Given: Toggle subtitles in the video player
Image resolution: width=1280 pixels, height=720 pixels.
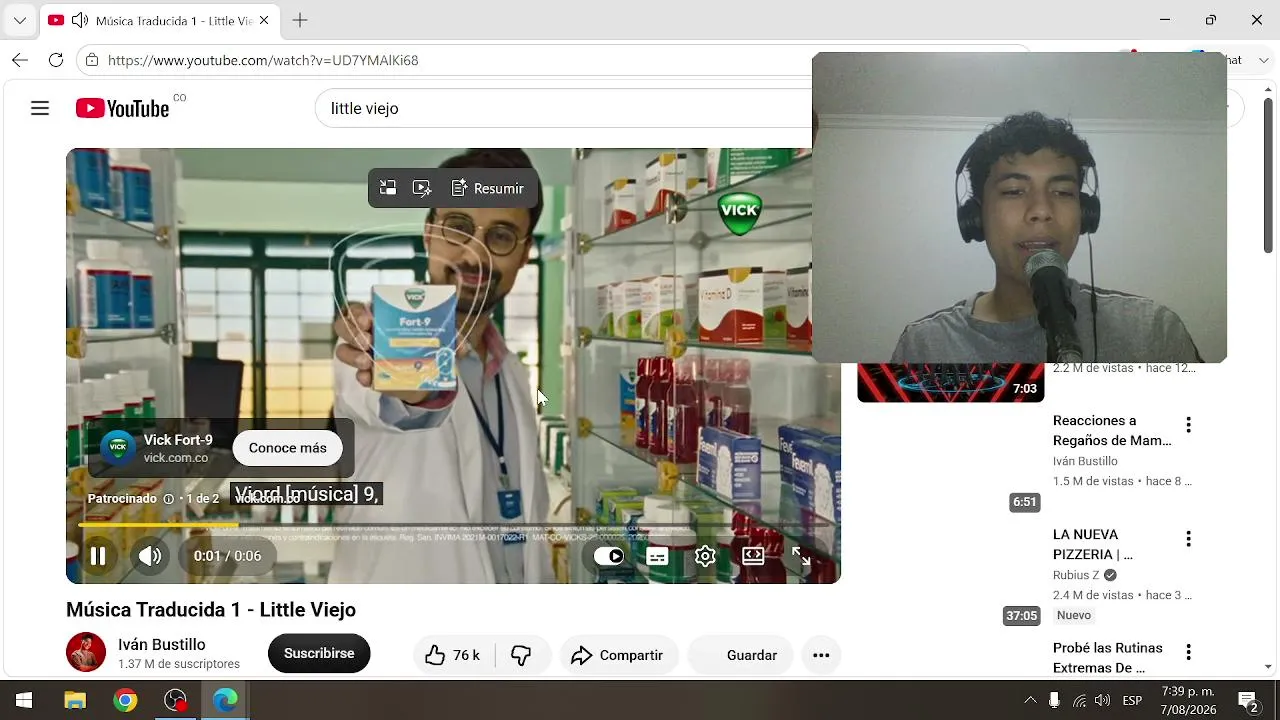Looking at the screenshot, I should [657, 556].
